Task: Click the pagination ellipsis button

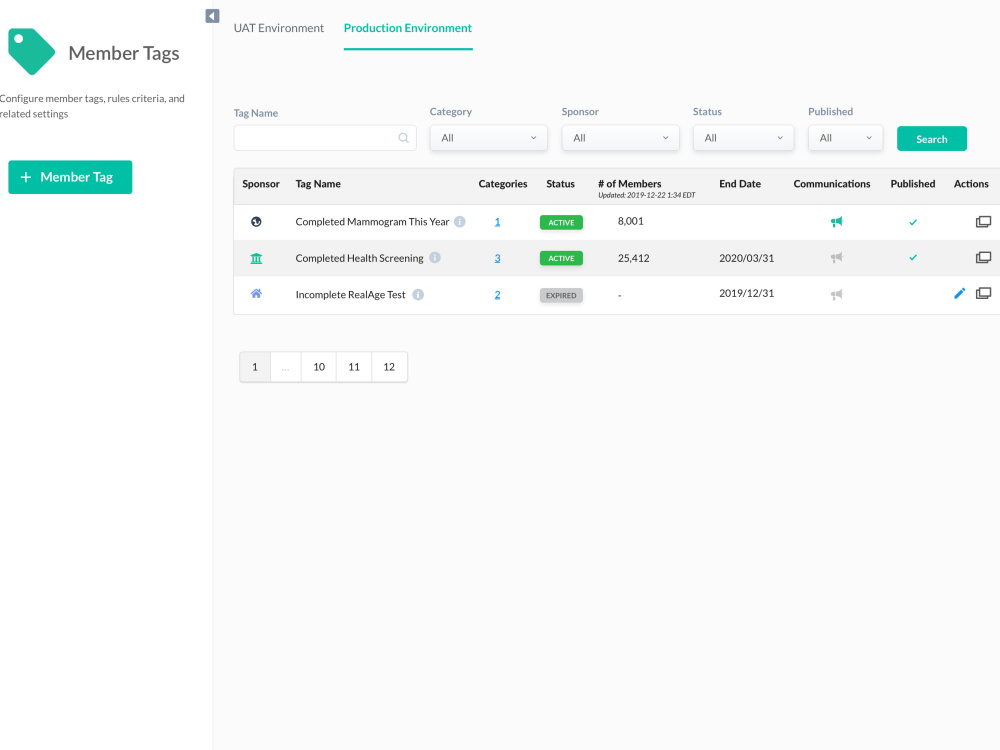Action: pos(286,367)
